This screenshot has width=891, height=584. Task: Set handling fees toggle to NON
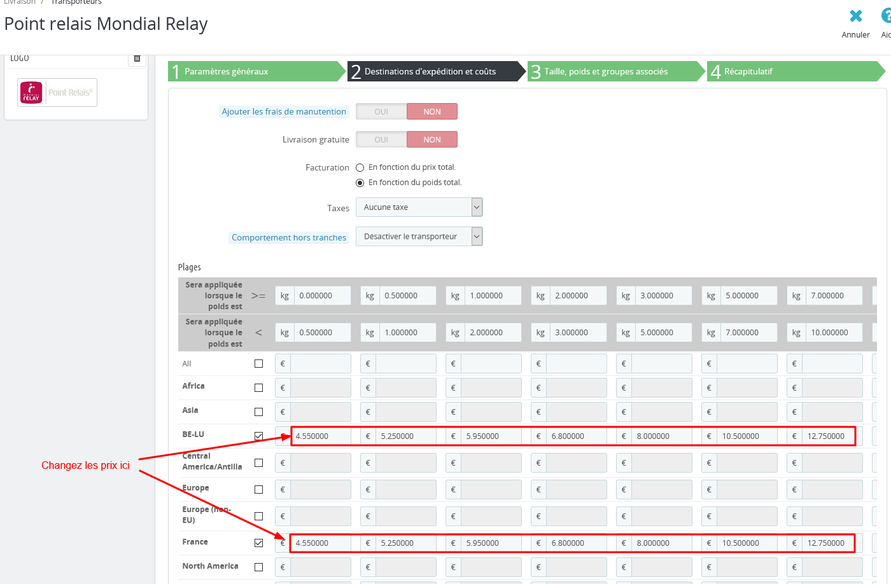coord(432,112)
